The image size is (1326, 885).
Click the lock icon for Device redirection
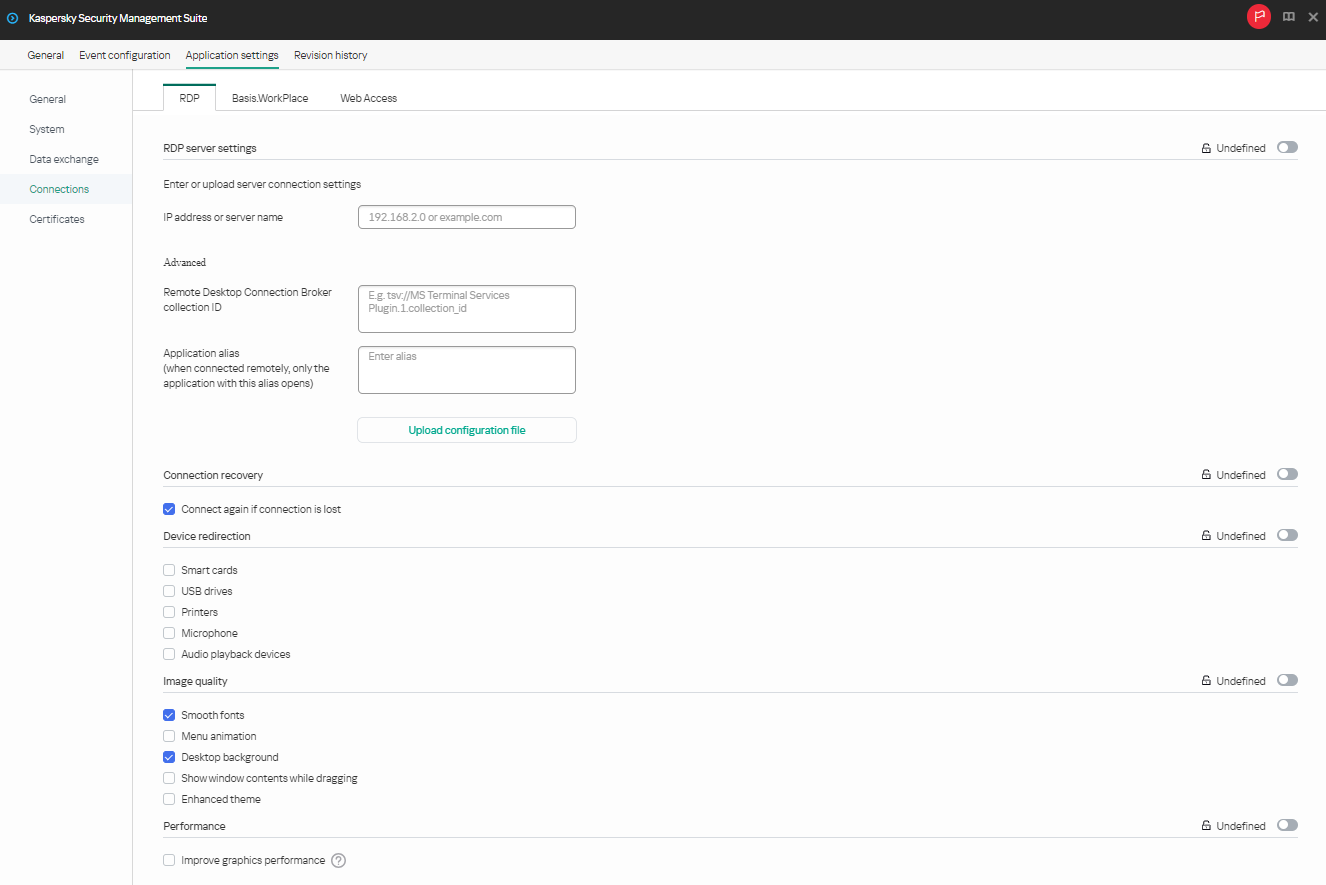[x=1206, y=536]
